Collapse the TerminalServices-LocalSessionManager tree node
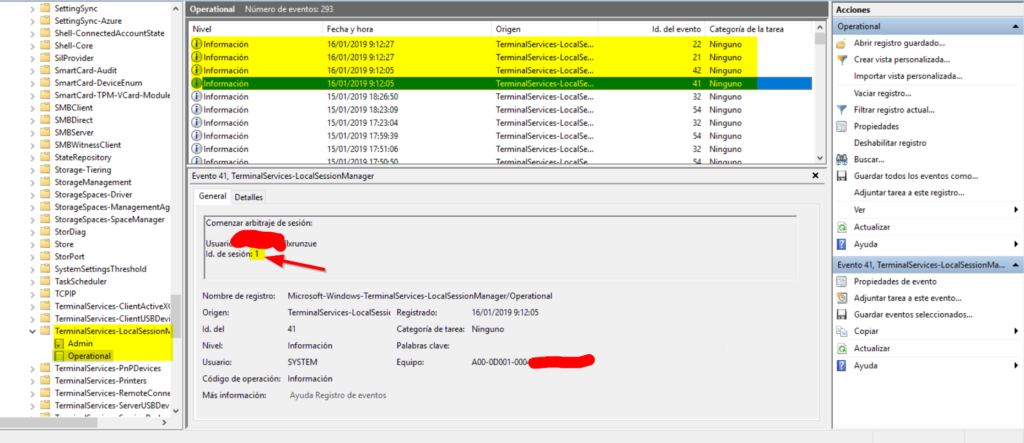 tap(33, 331)
